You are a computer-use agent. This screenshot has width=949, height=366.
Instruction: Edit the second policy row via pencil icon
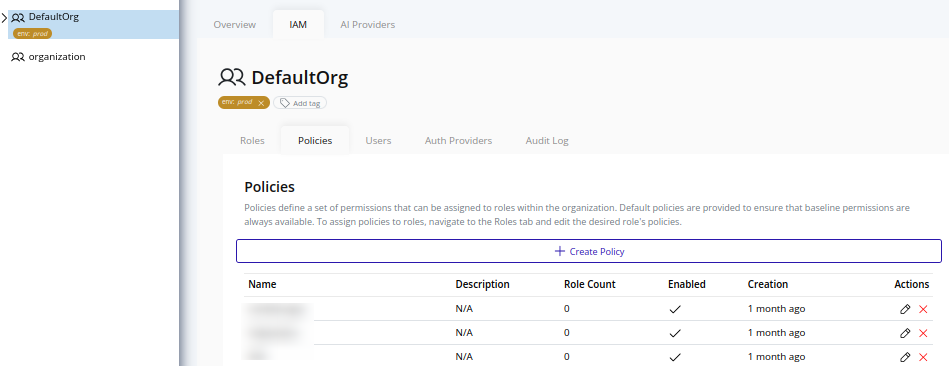tap(905, 333)
